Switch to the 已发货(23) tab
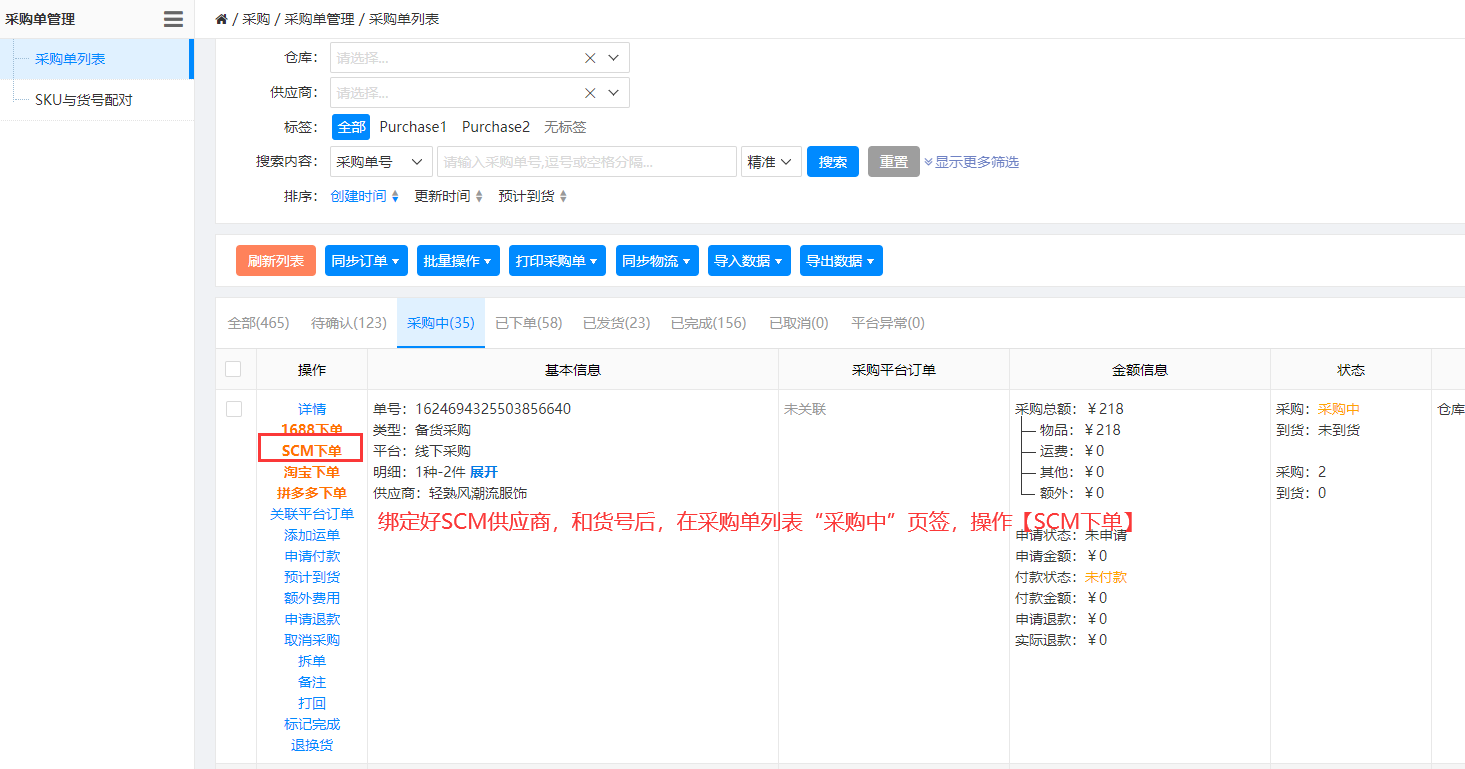 pyautogui.click(x=617, y=323)
